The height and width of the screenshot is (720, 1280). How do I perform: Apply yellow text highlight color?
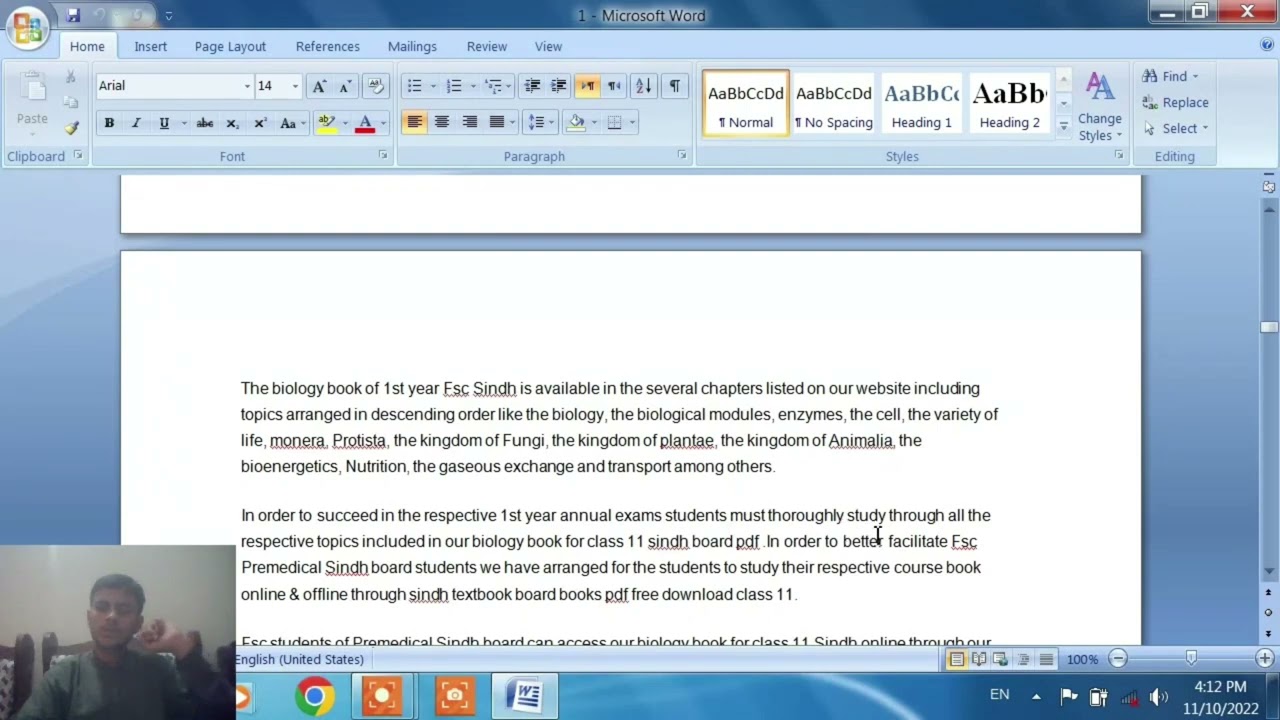tap(326, 123)
